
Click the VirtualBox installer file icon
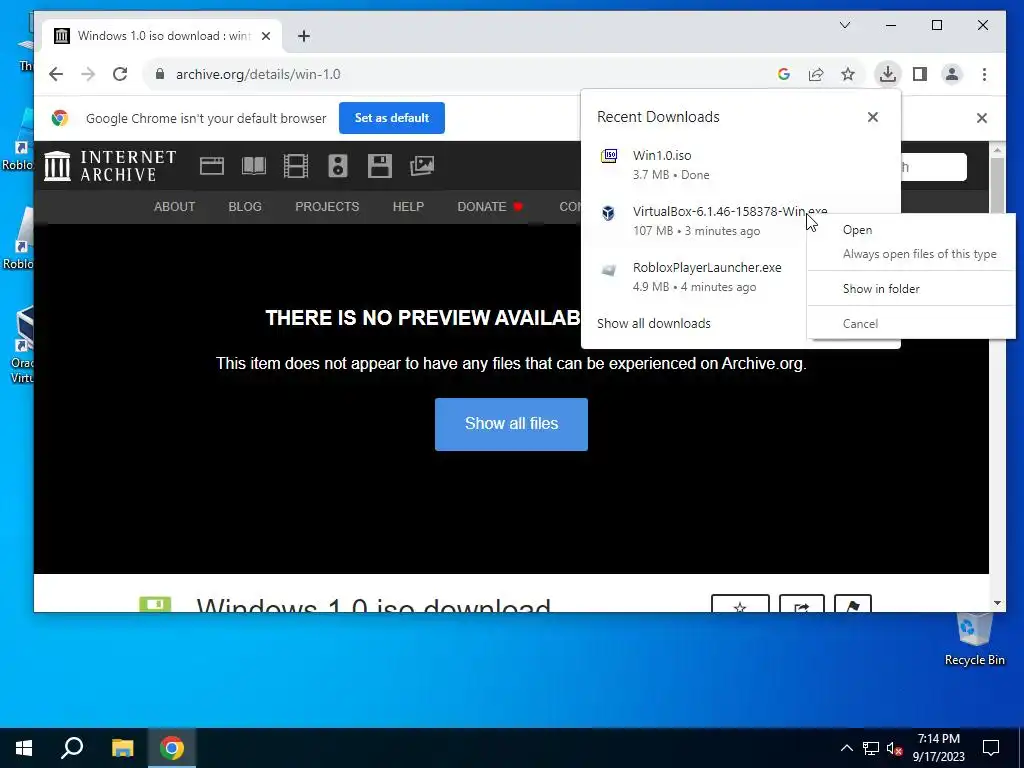pos(608,212)
